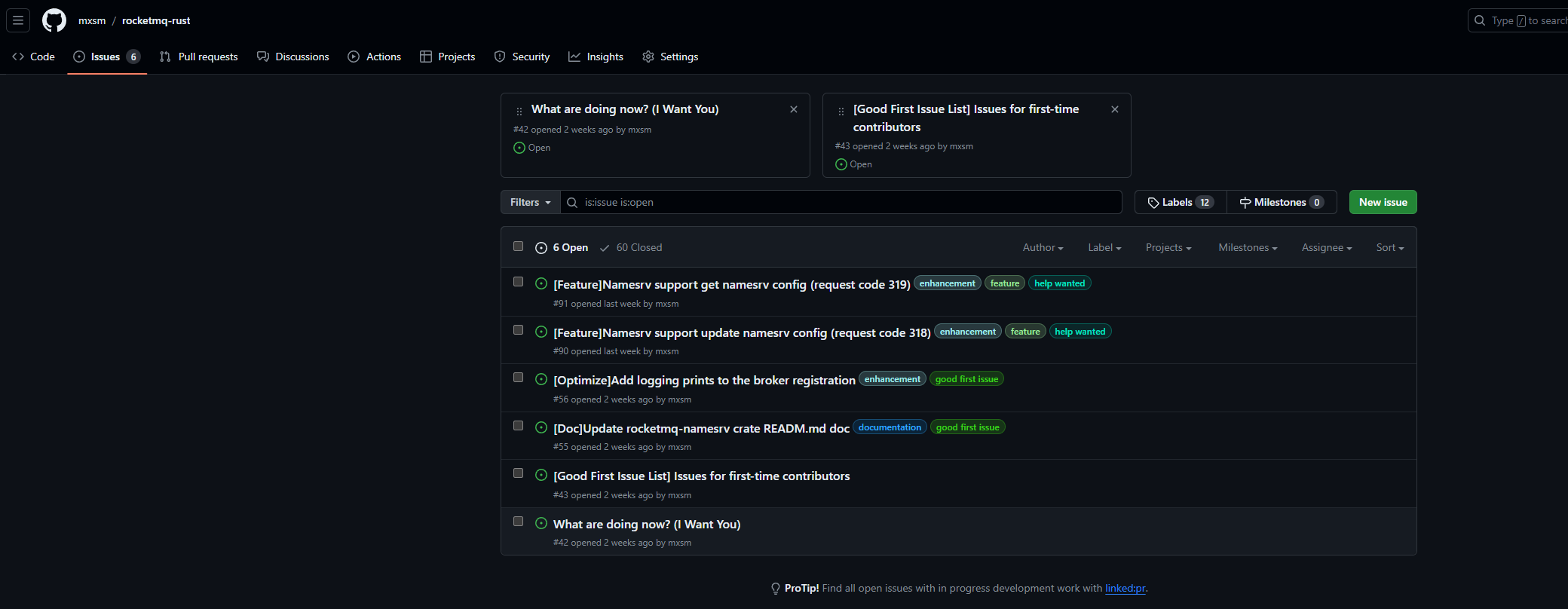Open issue '[Doc]Update rocketmq-namesrv crate READM.md doc'
This screenshot has width=1568, height=609.
[x=701, y=428]
